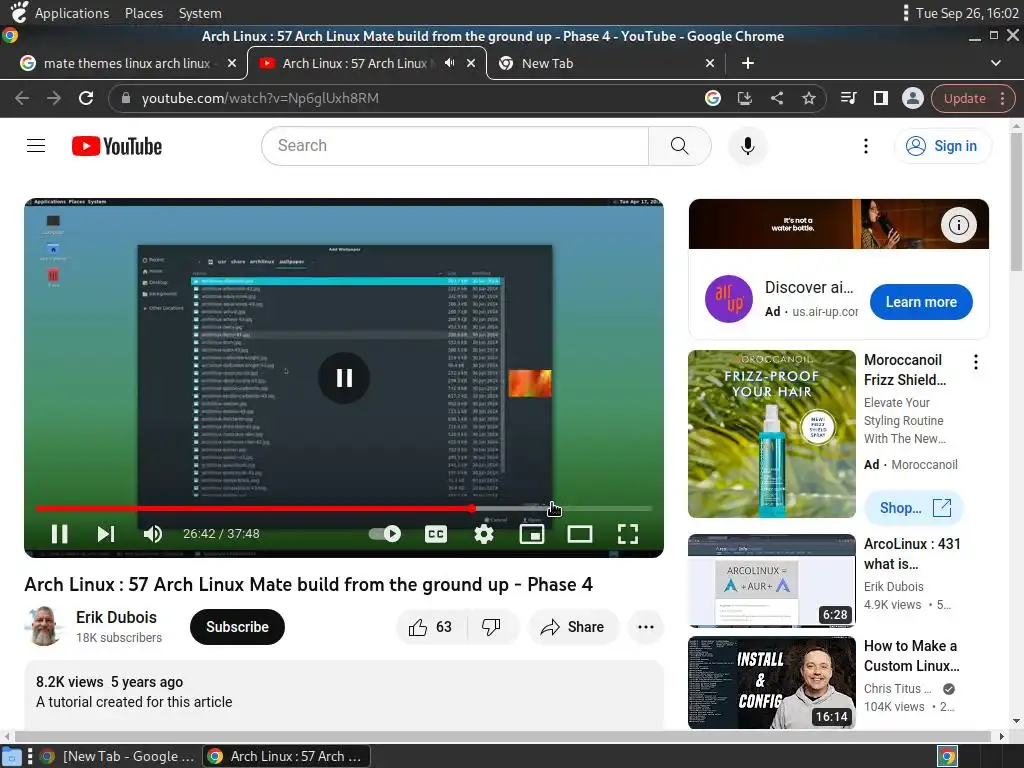Open video settings gear
This screenshot has height=768, width=1024.
tap(484, 534)
